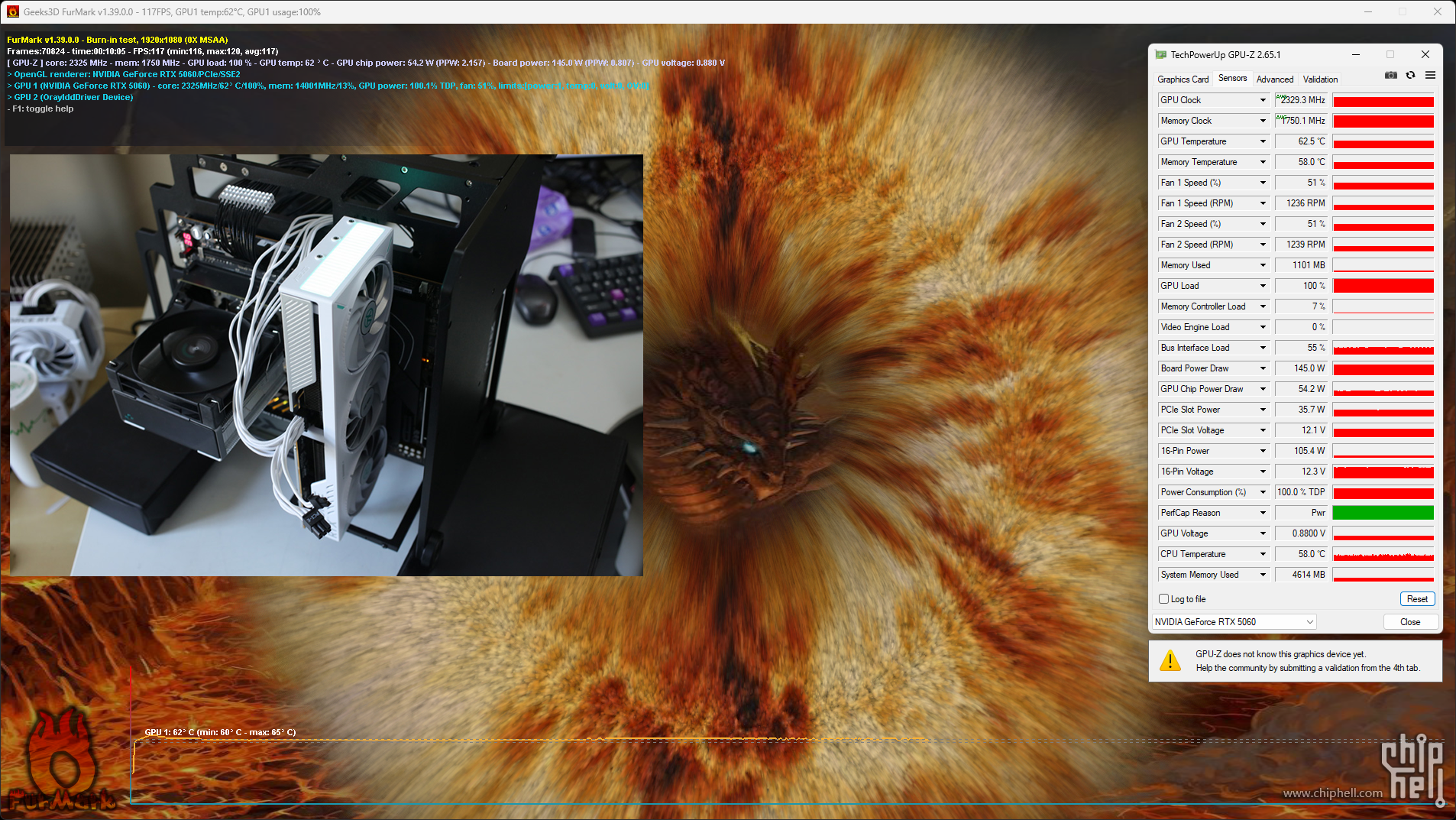Open the 16-Pin Power dropdown

1263,451
